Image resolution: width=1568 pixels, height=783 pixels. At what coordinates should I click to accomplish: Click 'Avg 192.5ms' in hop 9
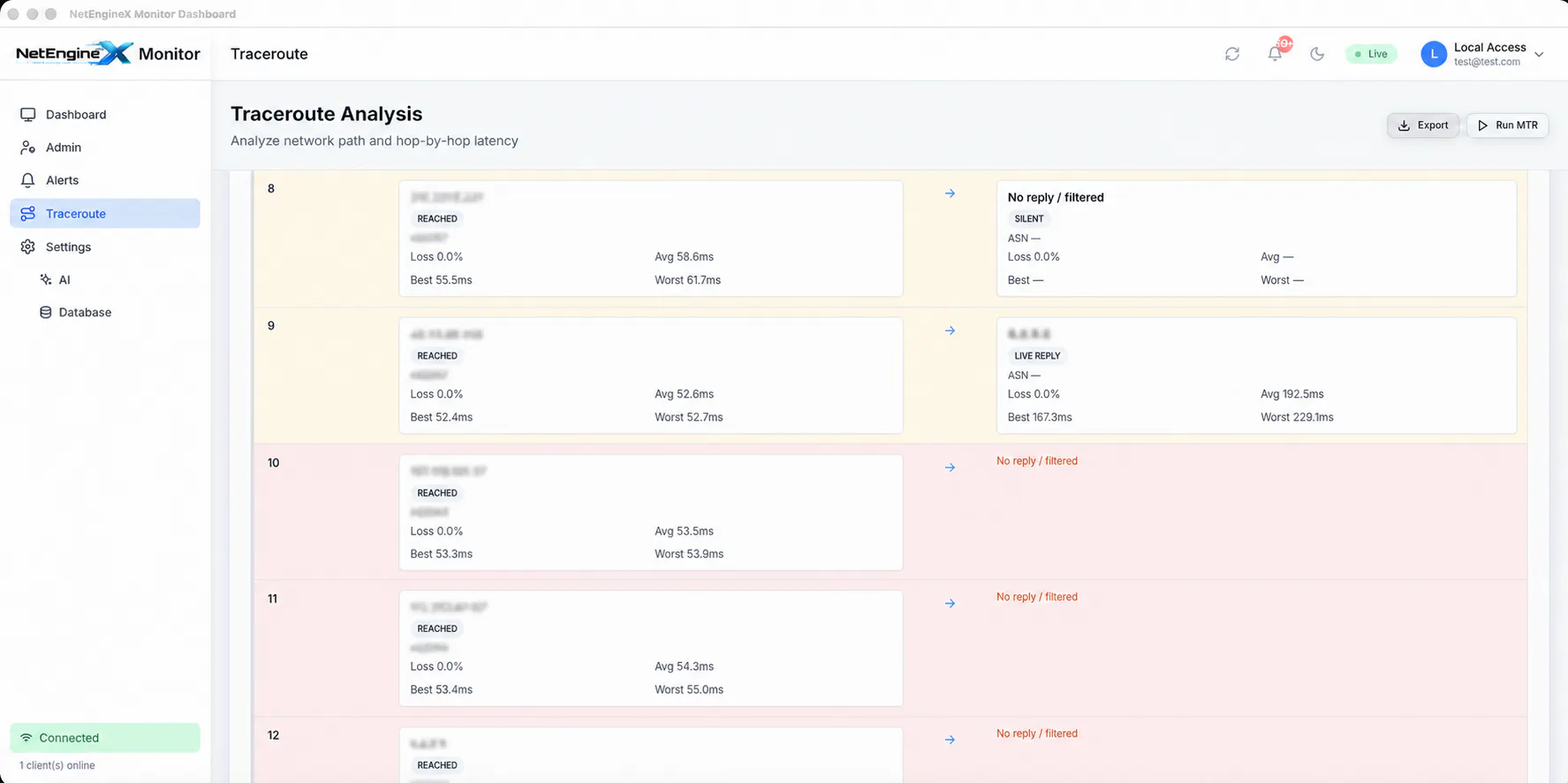point(1292,394)
